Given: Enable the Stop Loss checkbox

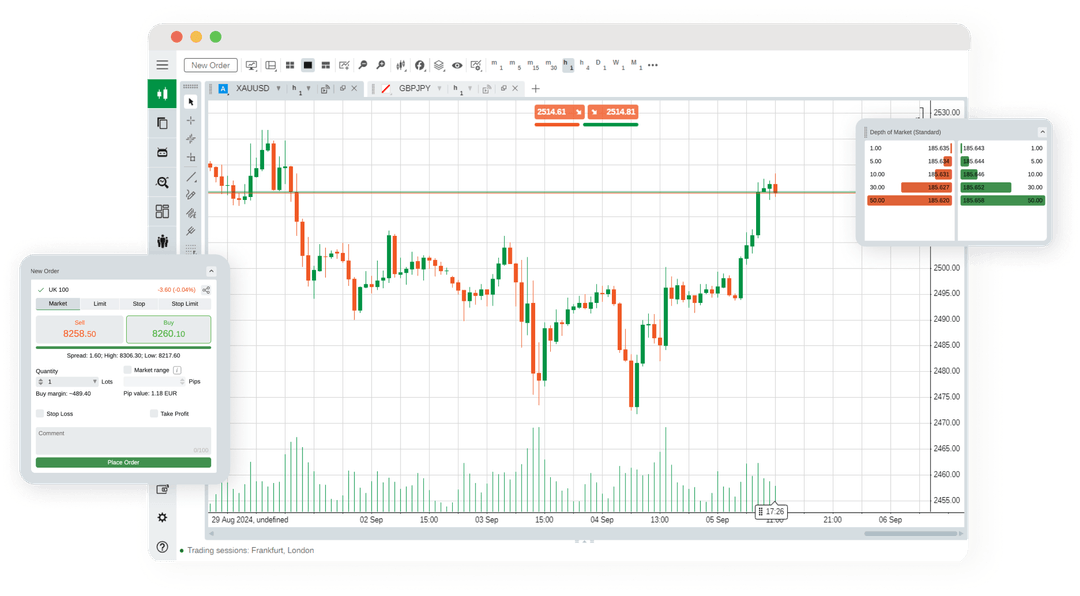Looking at the screenshot, I should coord(40,413).
